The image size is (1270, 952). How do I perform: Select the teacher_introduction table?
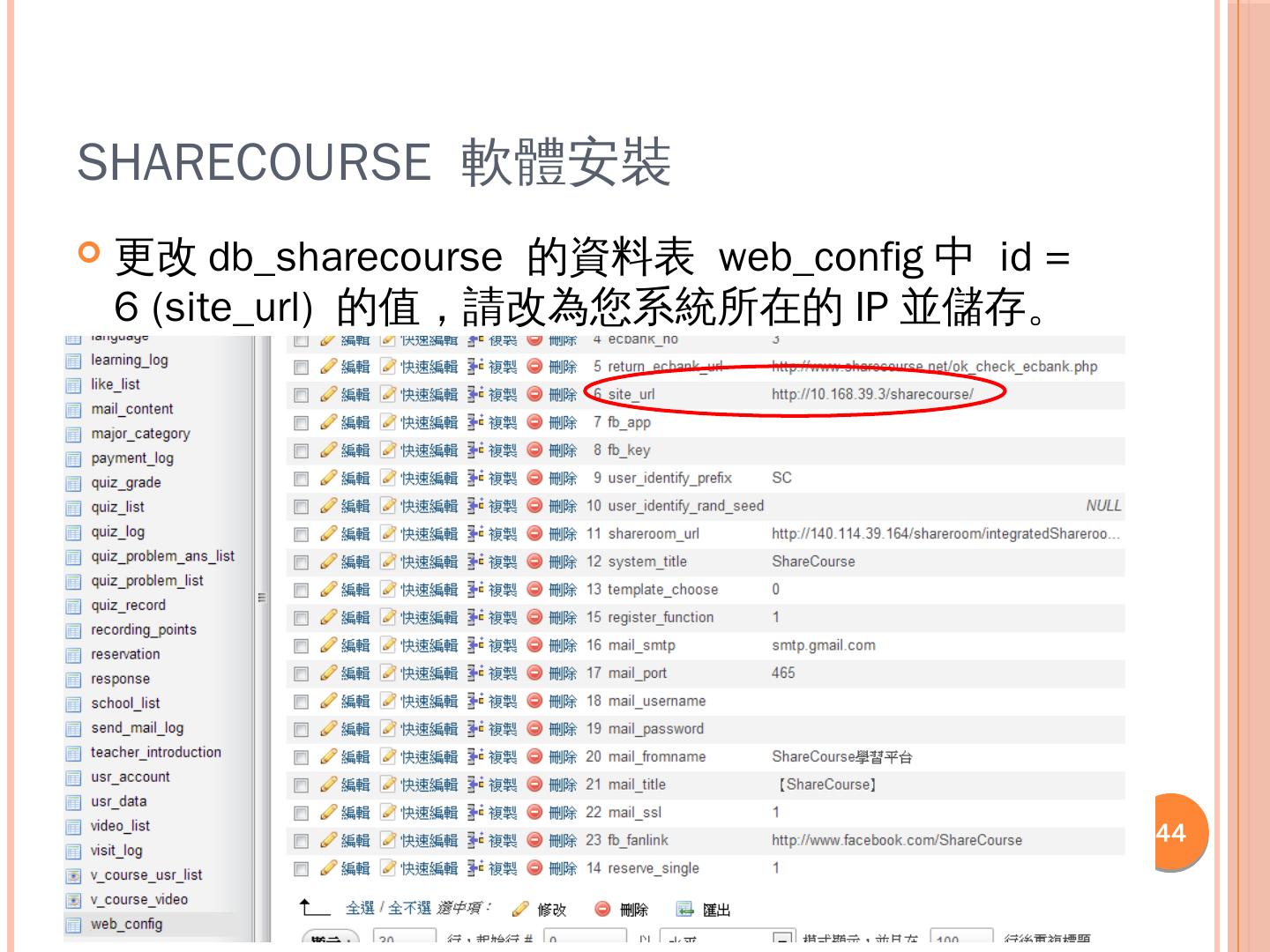155,752
